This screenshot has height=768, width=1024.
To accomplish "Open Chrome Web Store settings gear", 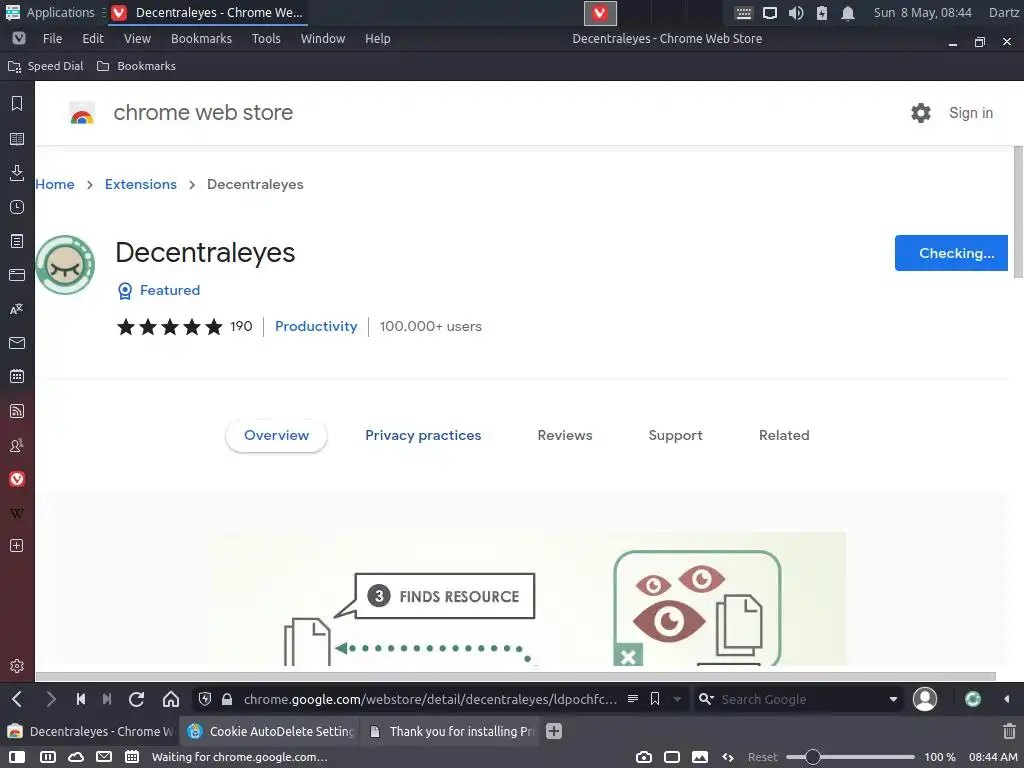I will (x=921, y=113).
